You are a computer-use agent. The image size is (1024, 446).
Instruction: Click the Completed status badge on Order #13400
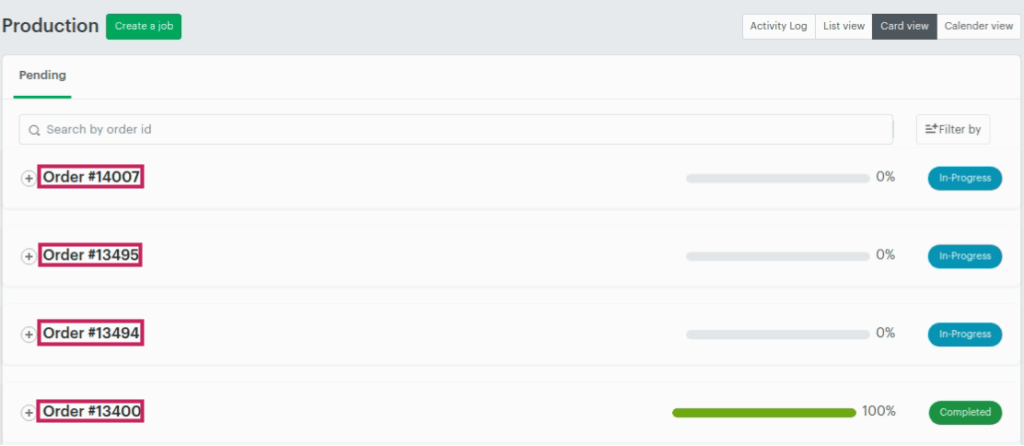pos(965,412)
